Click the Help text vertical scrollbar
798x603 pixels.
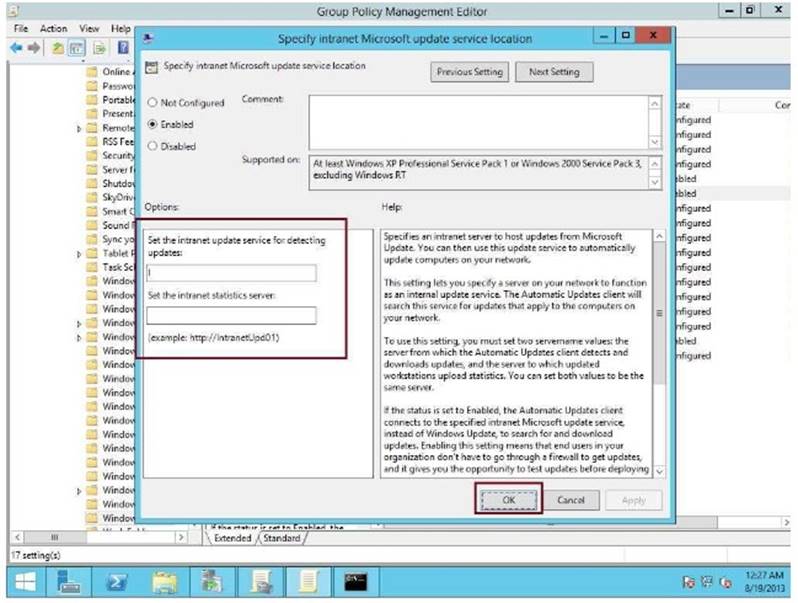tap(657, 350)
